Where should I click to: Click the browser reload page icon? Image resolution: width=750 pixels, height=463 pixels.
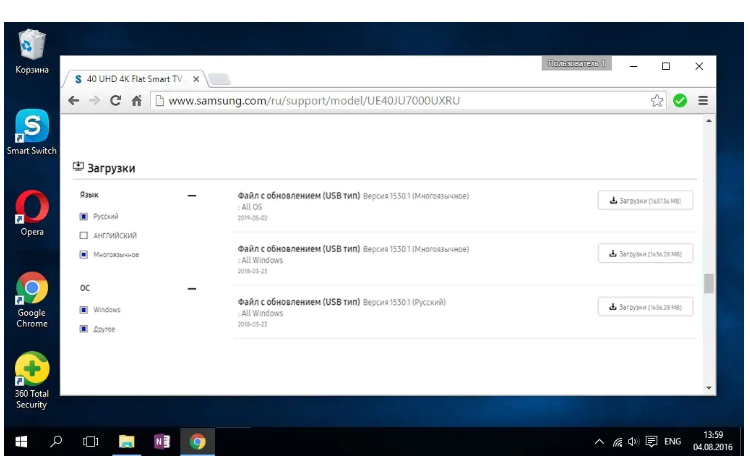click(x=116, y=101)
